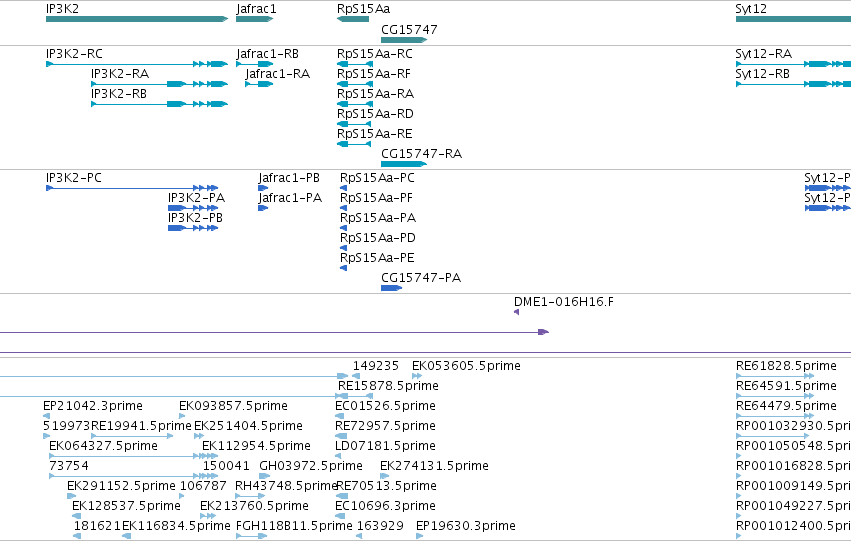851x541 pixels.
Task: Click the CG15747-PA protein feature
Action: (x=391, y=288)
